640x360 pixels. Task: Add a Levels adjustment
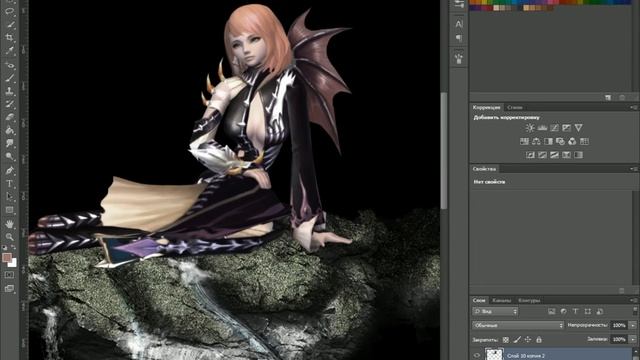tap(542, 128)
